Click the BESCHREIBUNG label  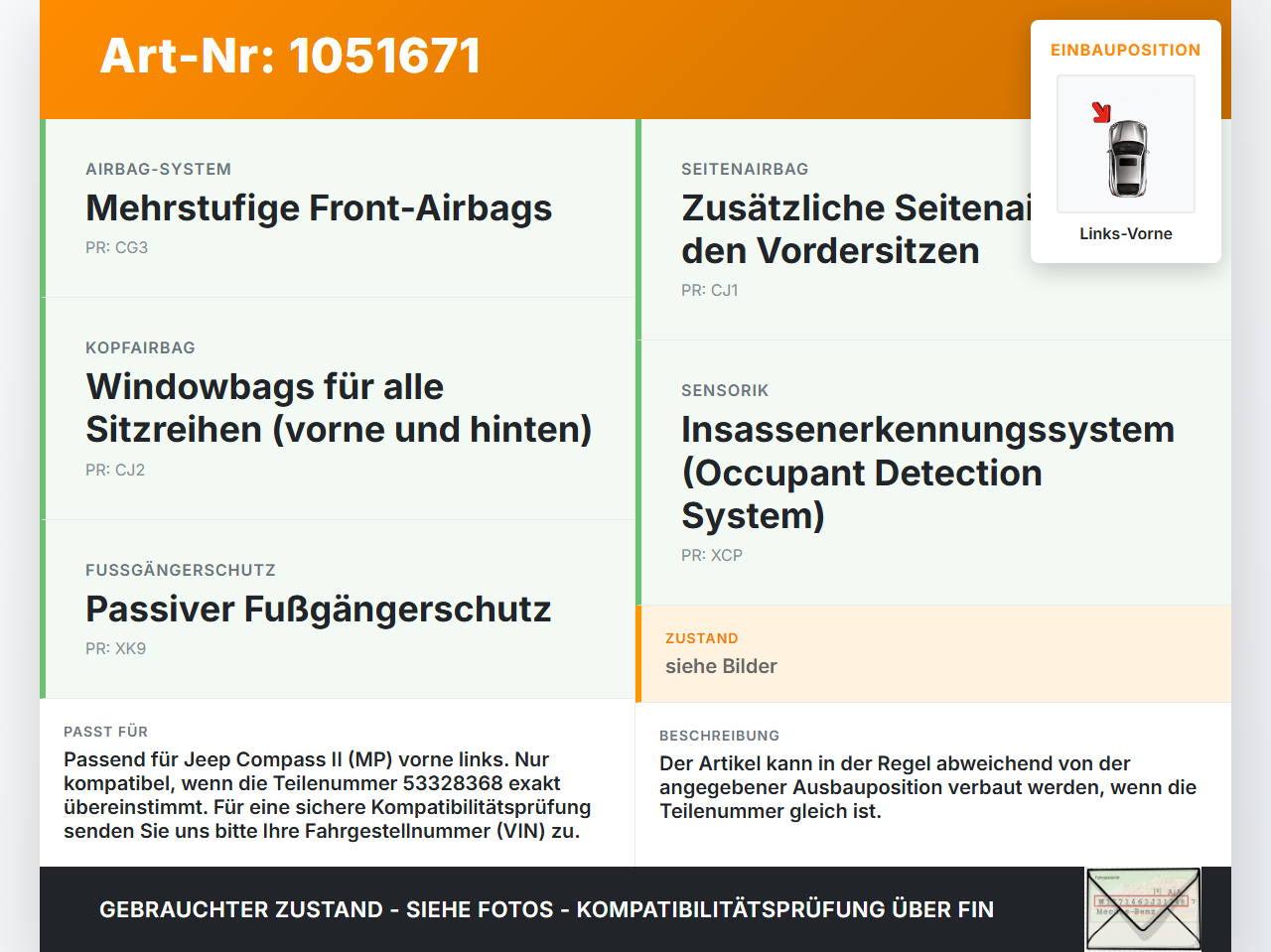click(x=719, y=736)
